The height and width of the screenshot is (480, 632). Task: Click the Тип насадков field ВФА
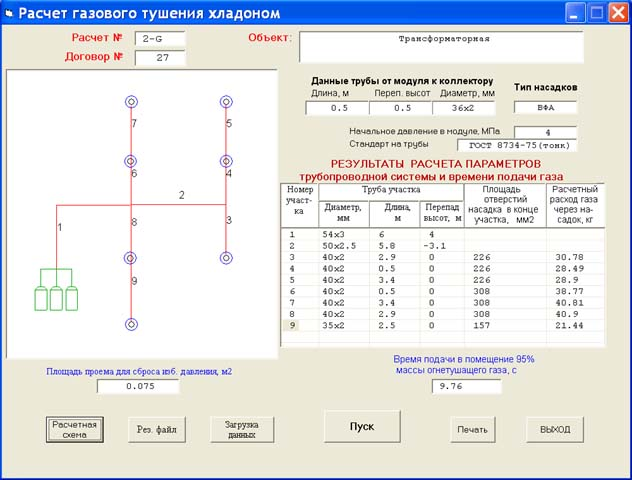[x=546, y=107]
